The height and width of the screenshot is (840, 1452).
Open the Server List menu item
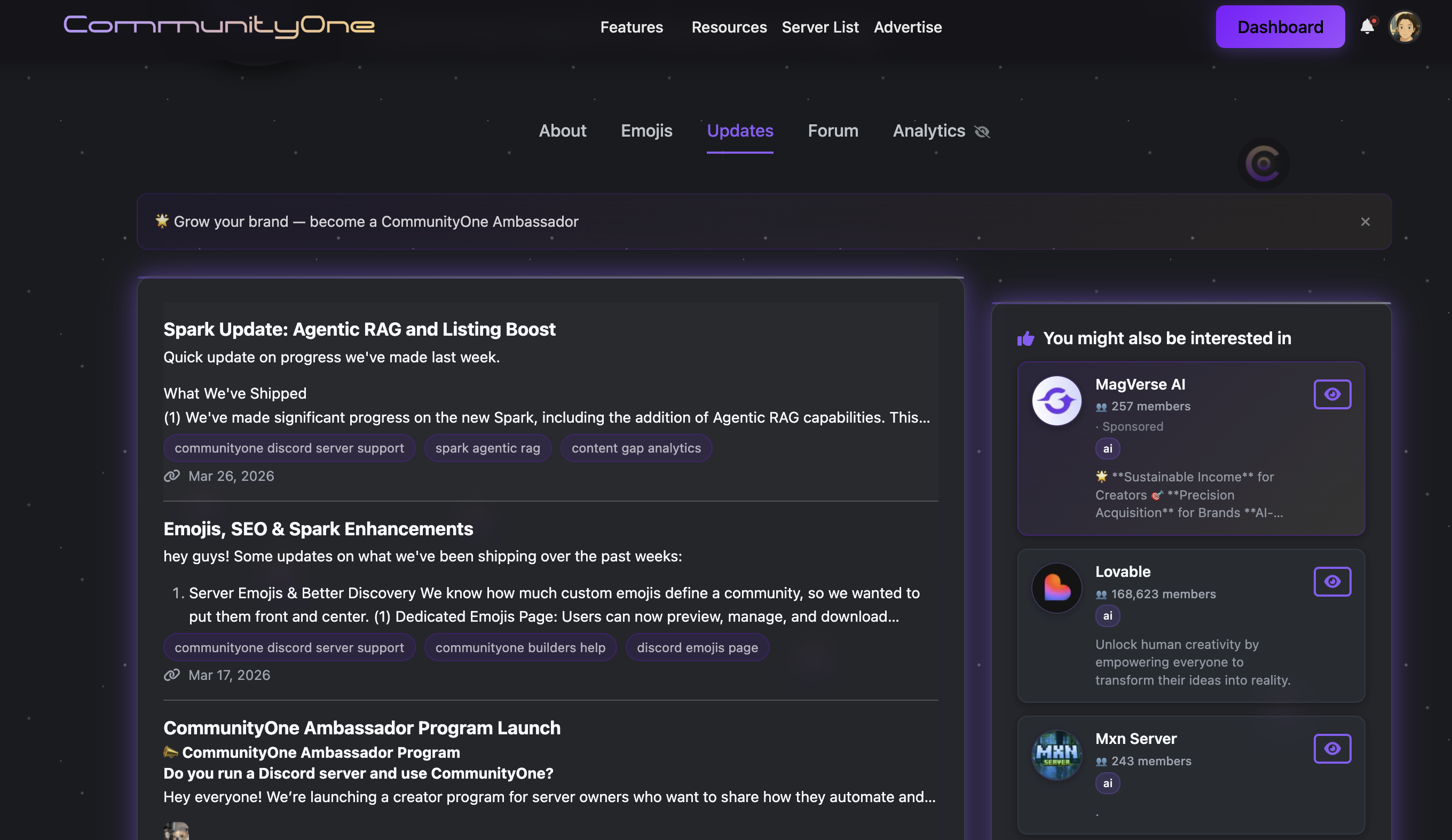click(820, 27)
